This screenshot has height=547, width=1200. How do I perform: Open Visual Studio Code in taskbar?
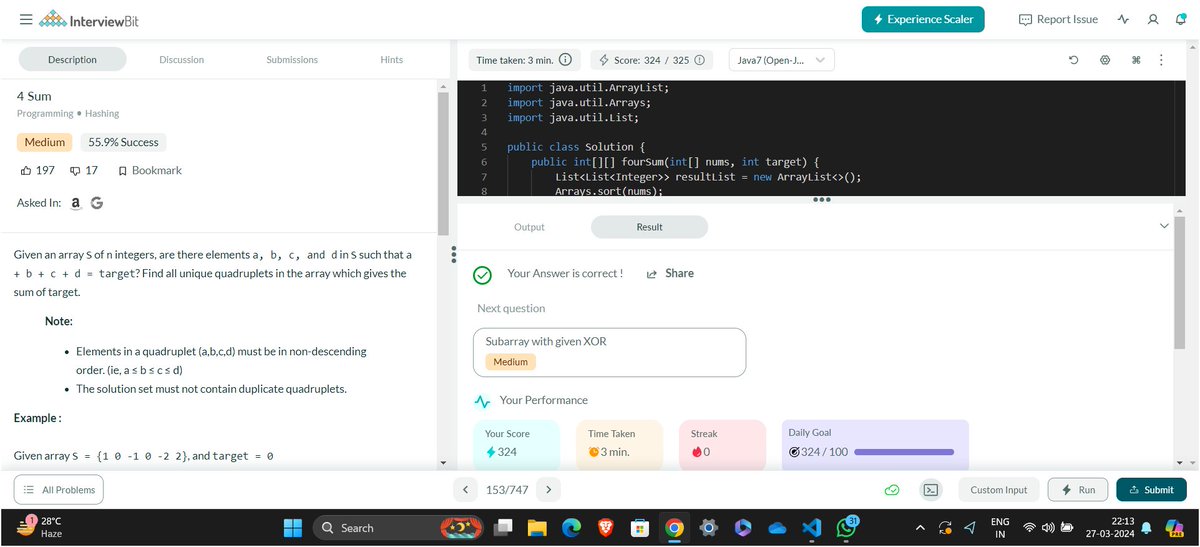tap(811, 528)
